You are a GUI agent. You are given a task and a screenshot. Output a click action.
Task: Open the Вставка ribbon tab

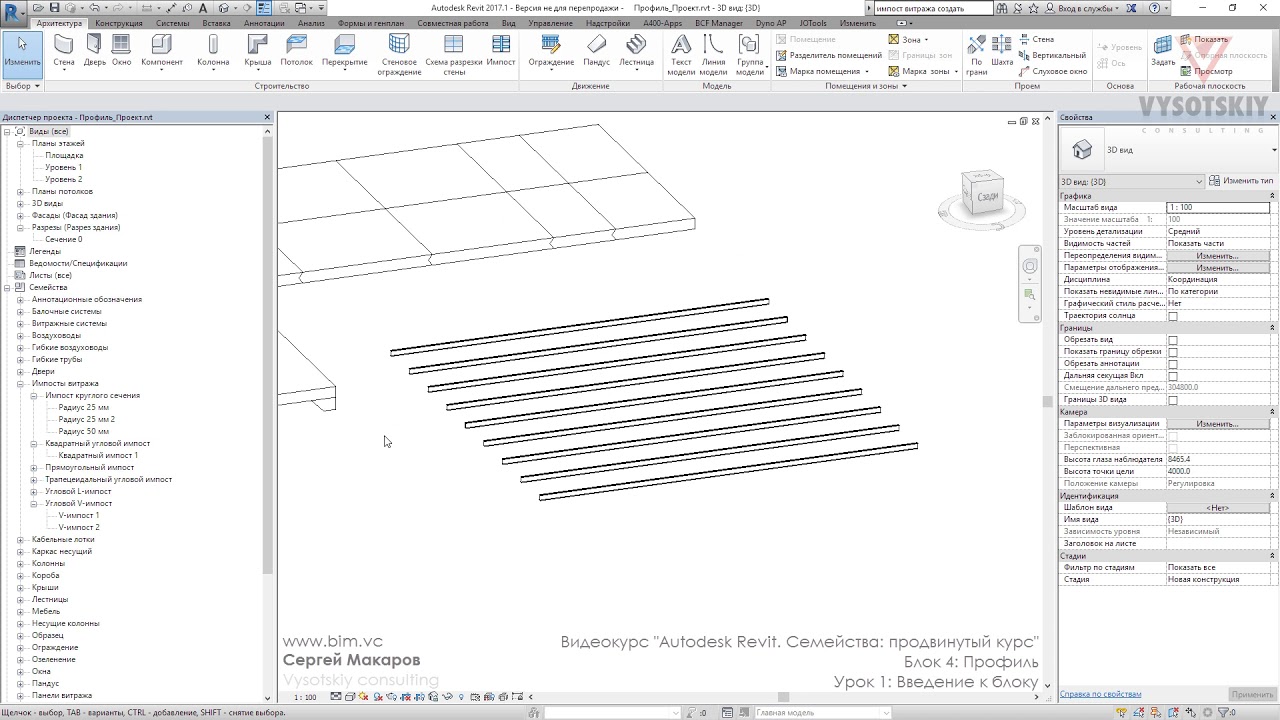coord(216,23)
